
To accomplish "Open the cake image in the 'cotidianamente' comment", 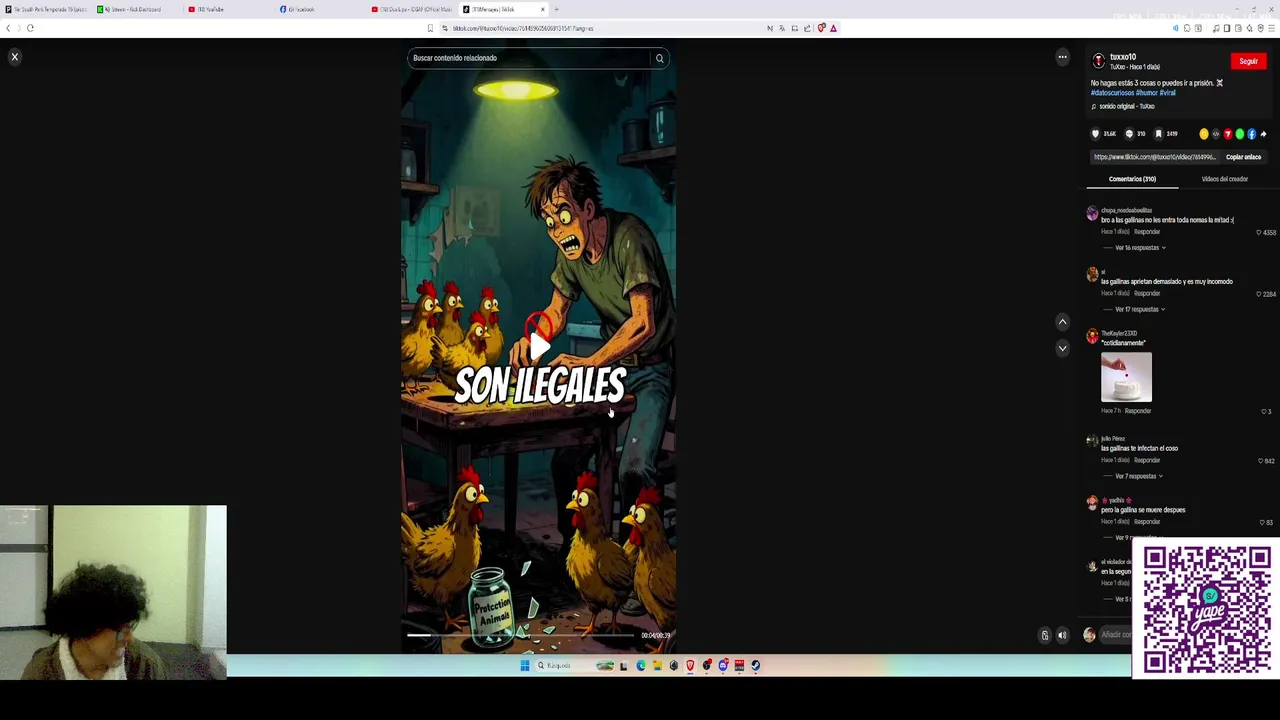I will 1126,377.
